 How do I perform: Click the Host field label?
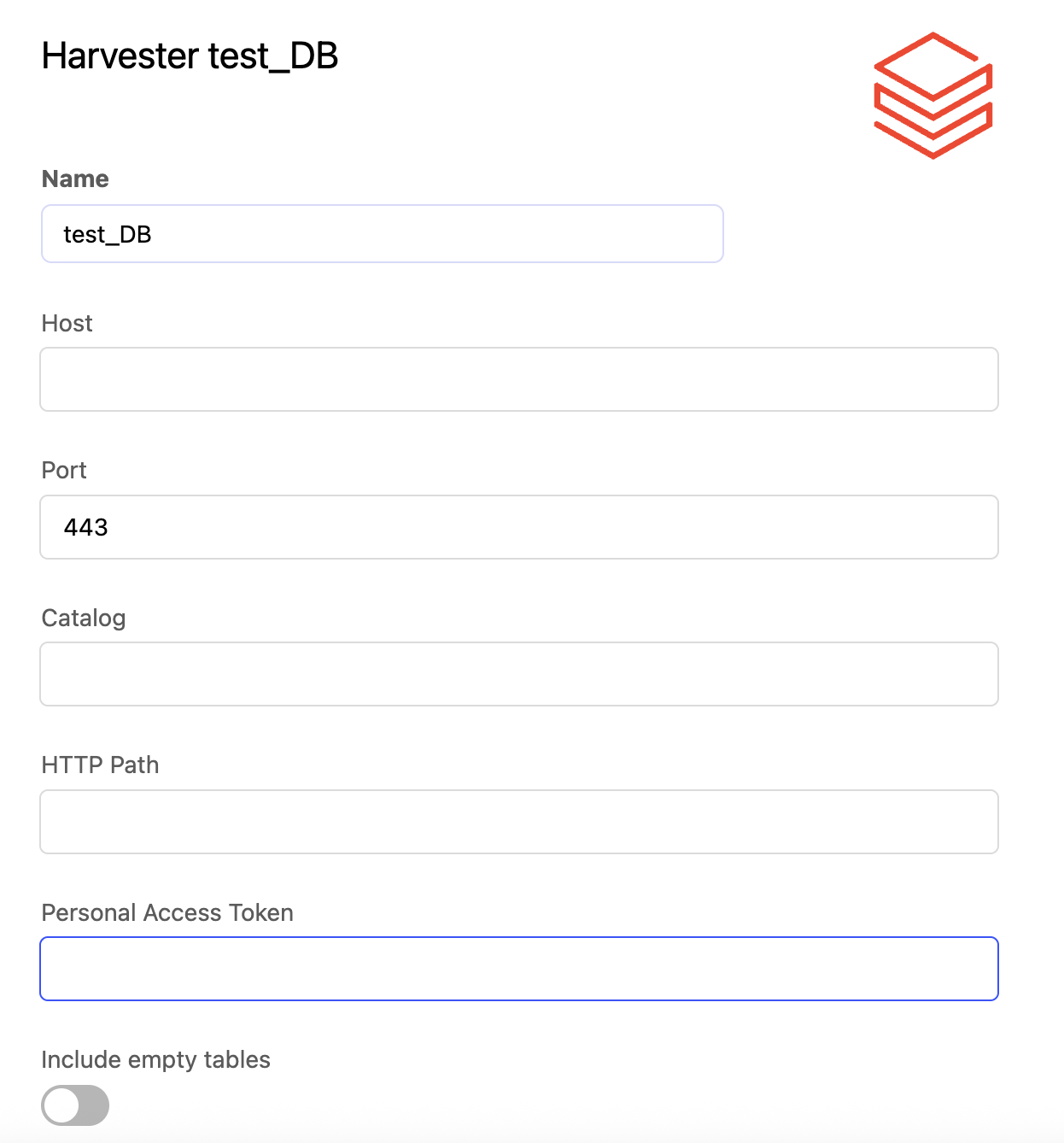(x=67, y=323)
